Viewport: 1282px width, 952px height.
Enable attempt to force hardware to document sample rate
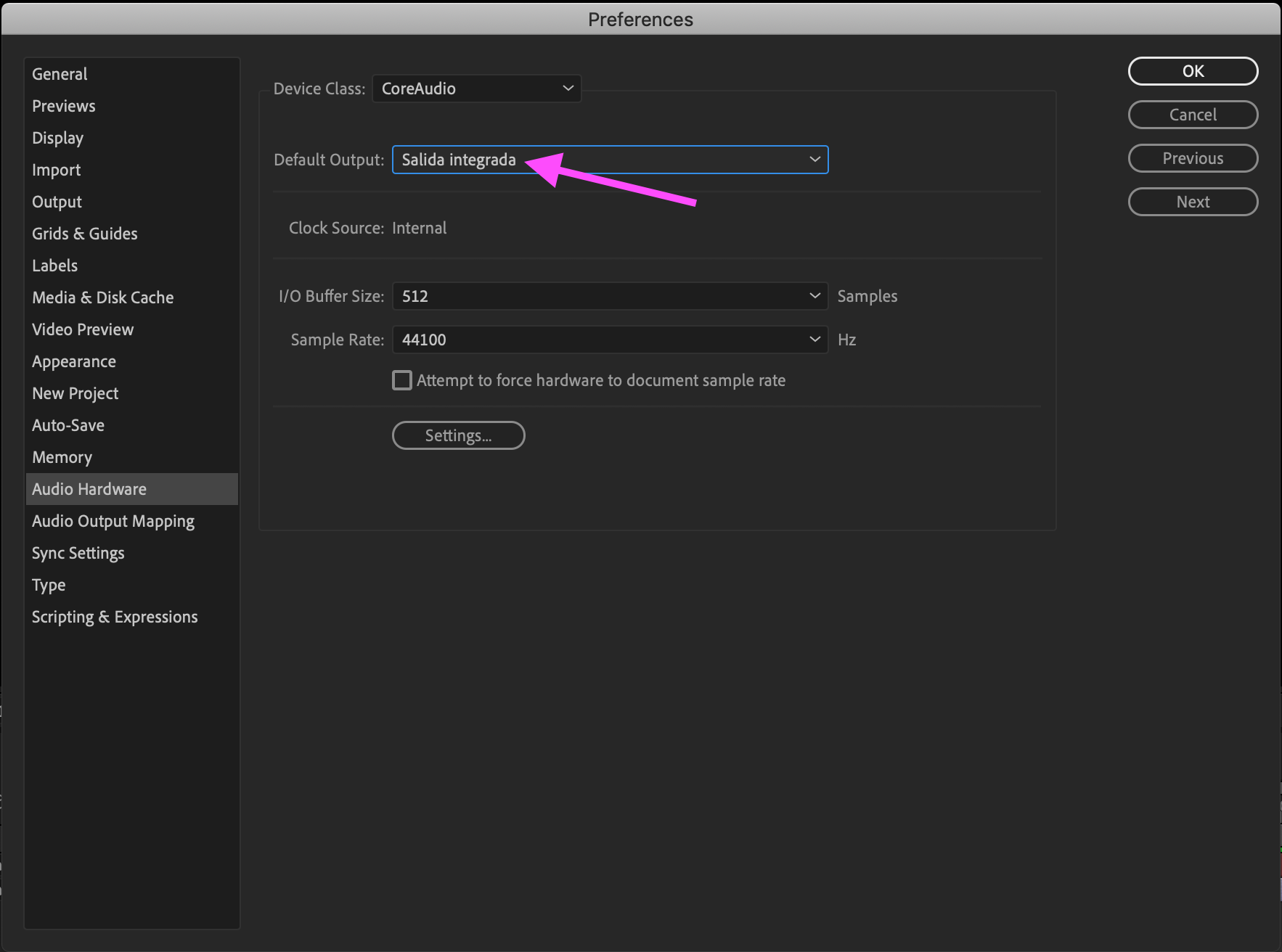tap(401, 379)
